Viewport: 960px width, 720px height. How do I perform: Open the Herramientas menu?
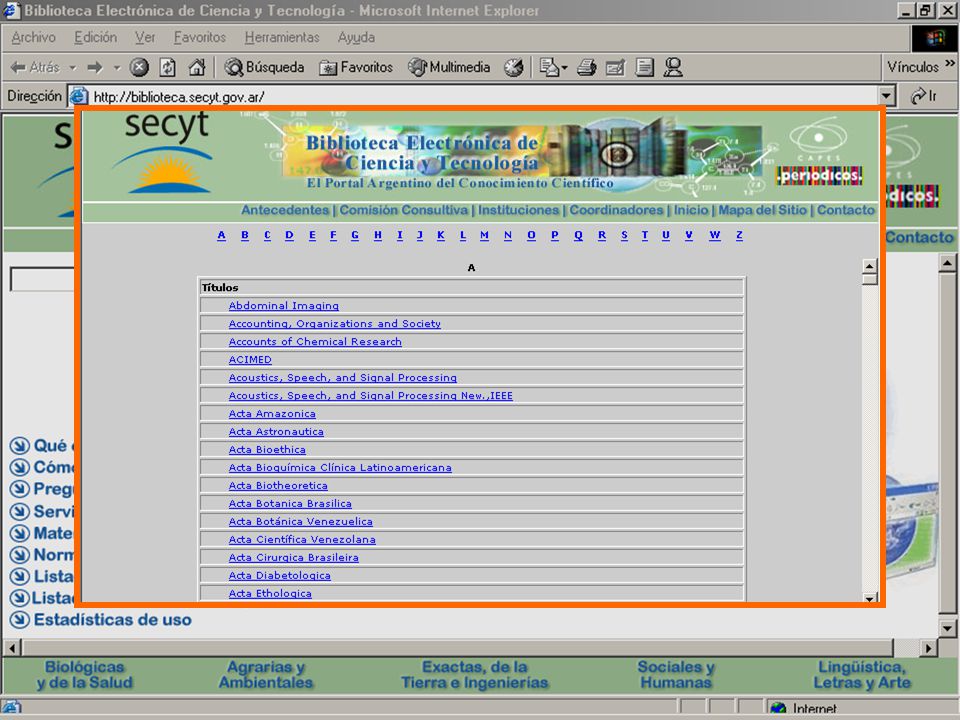(282, 37)
